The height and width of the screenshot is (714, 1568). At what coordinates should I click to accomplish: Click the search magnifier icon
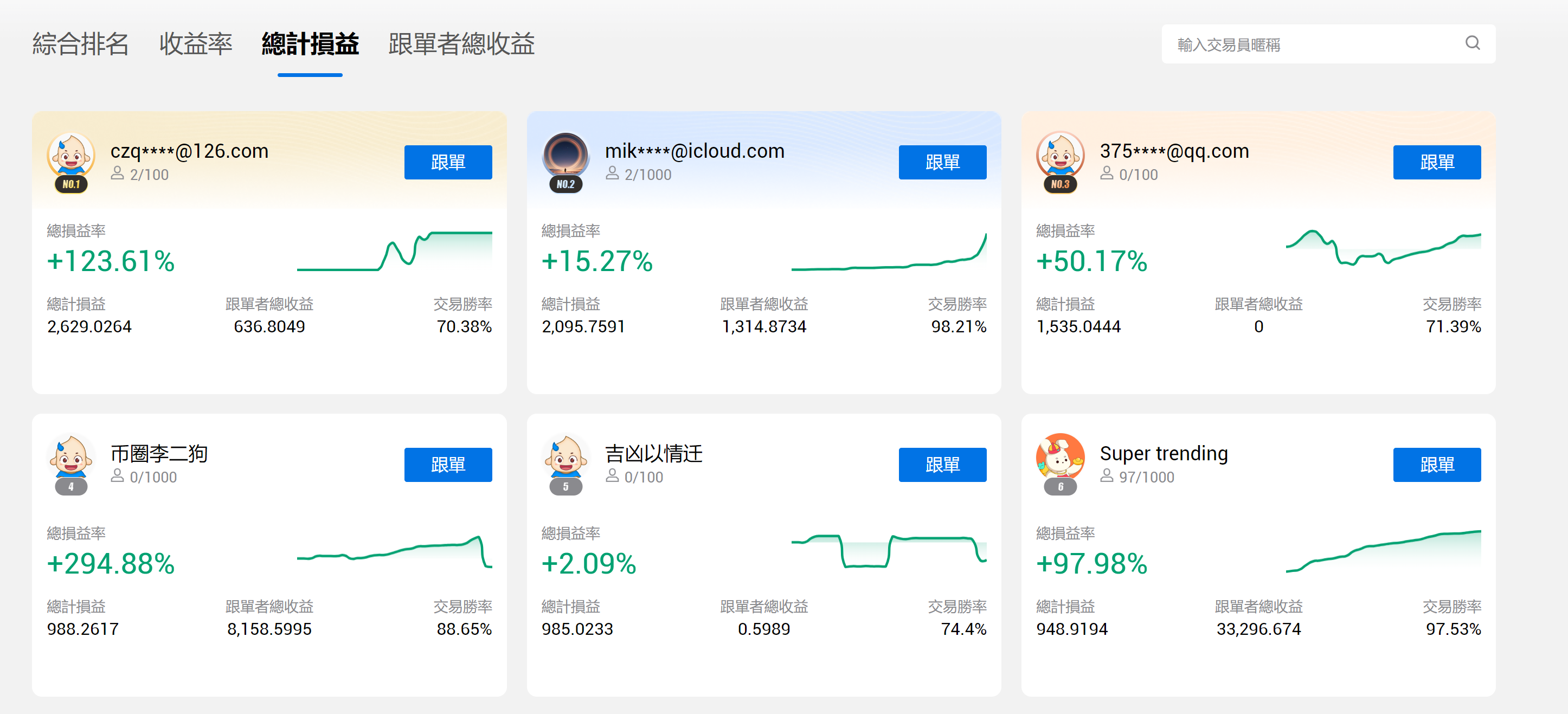point(1473,43)
